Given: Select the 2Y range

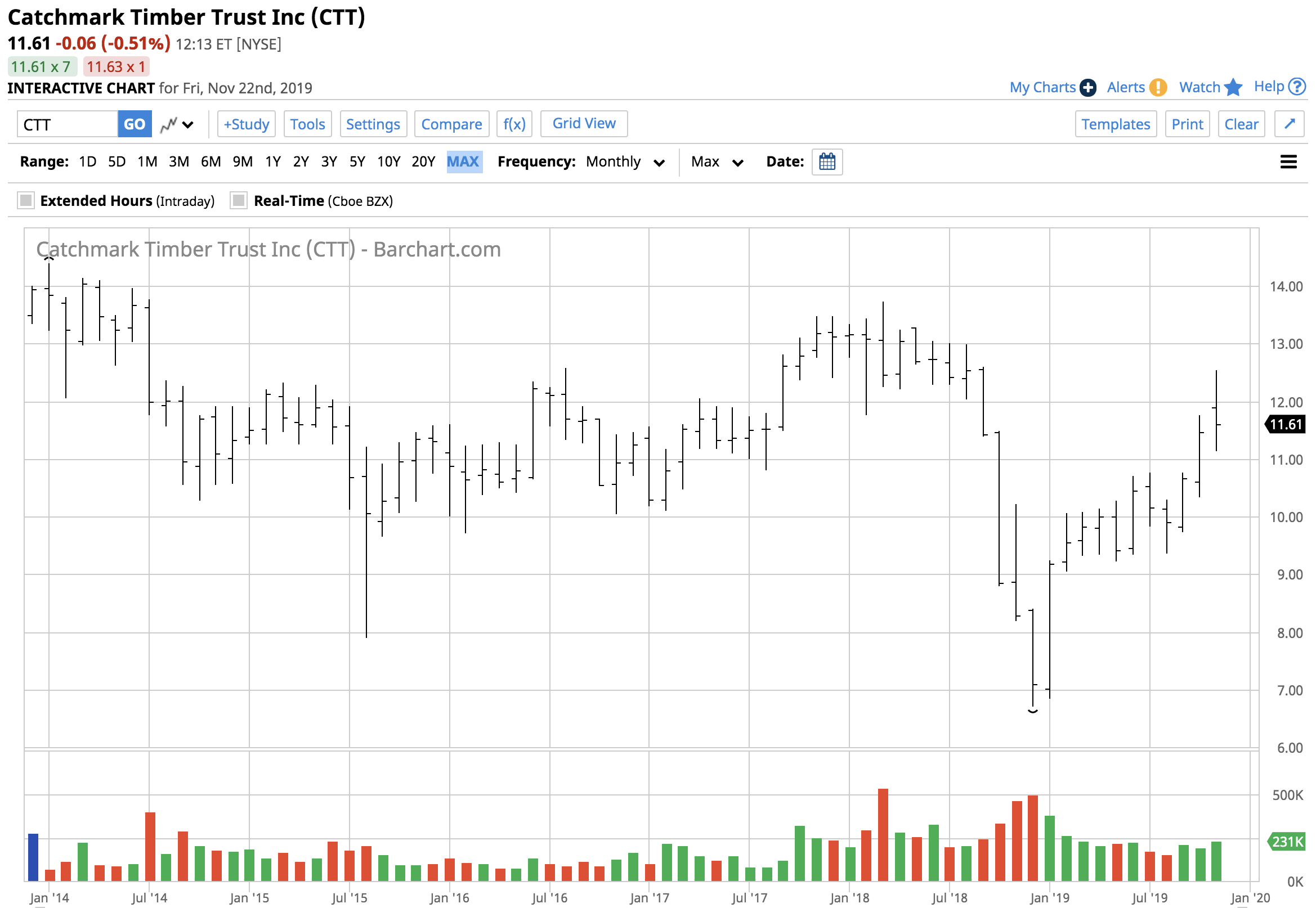Looking at the screenshot, I should (301, 162).
